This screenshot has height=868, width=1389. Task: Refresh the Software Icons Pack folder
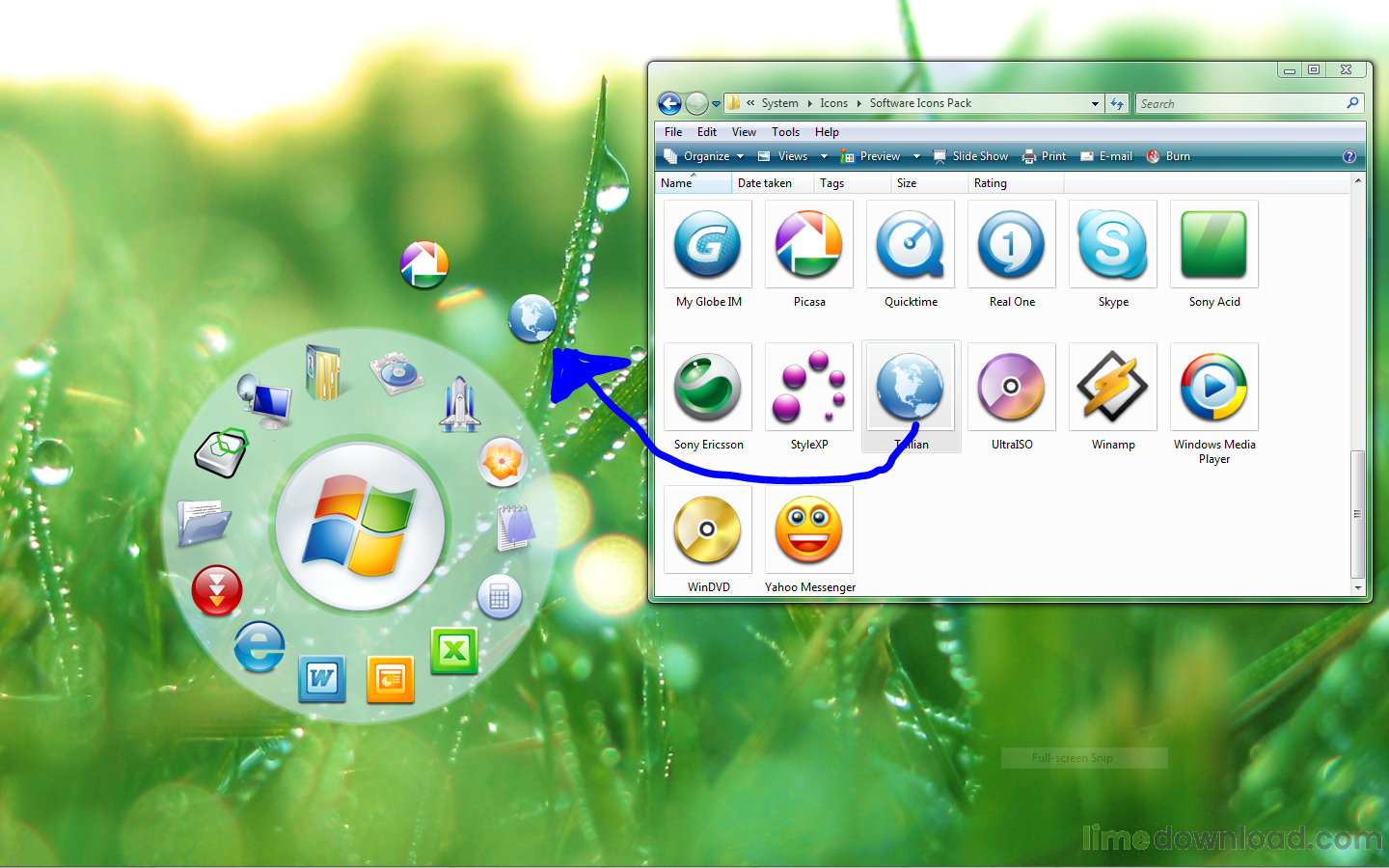point(1117,103)
